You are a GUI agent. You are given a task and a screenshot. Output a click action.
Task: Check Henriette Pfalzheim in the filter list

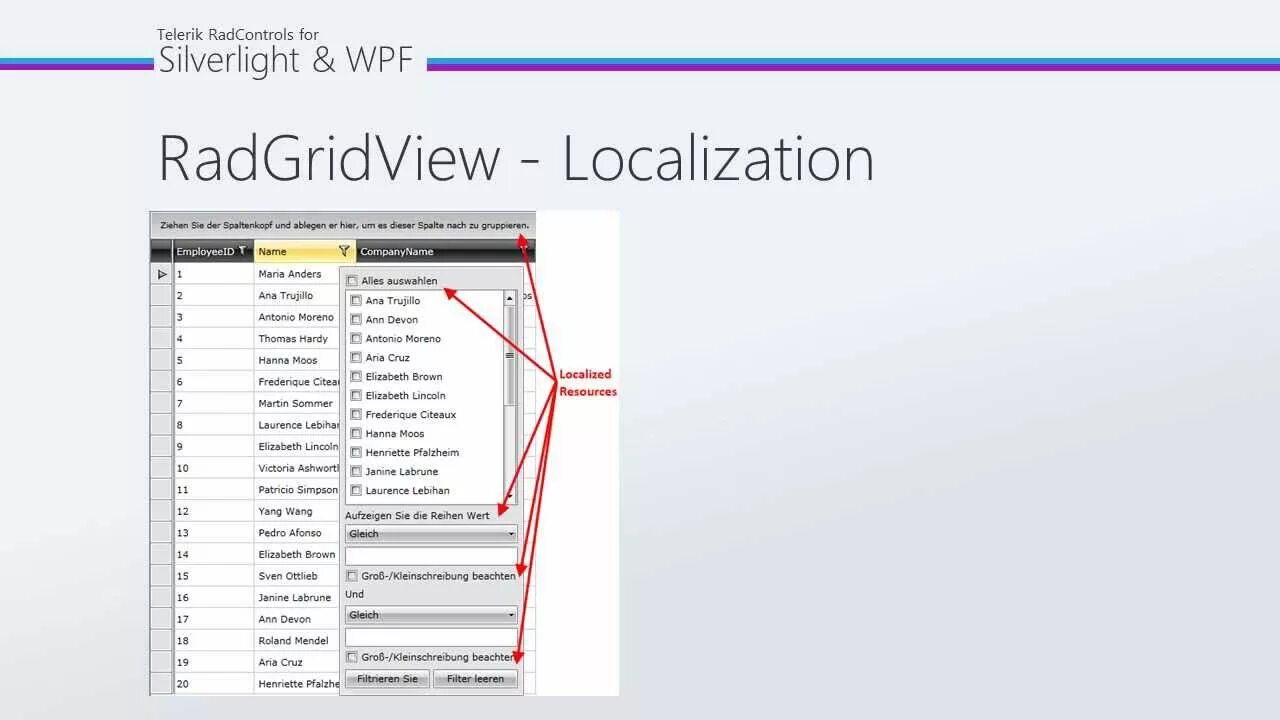click(x=356, y=452)
